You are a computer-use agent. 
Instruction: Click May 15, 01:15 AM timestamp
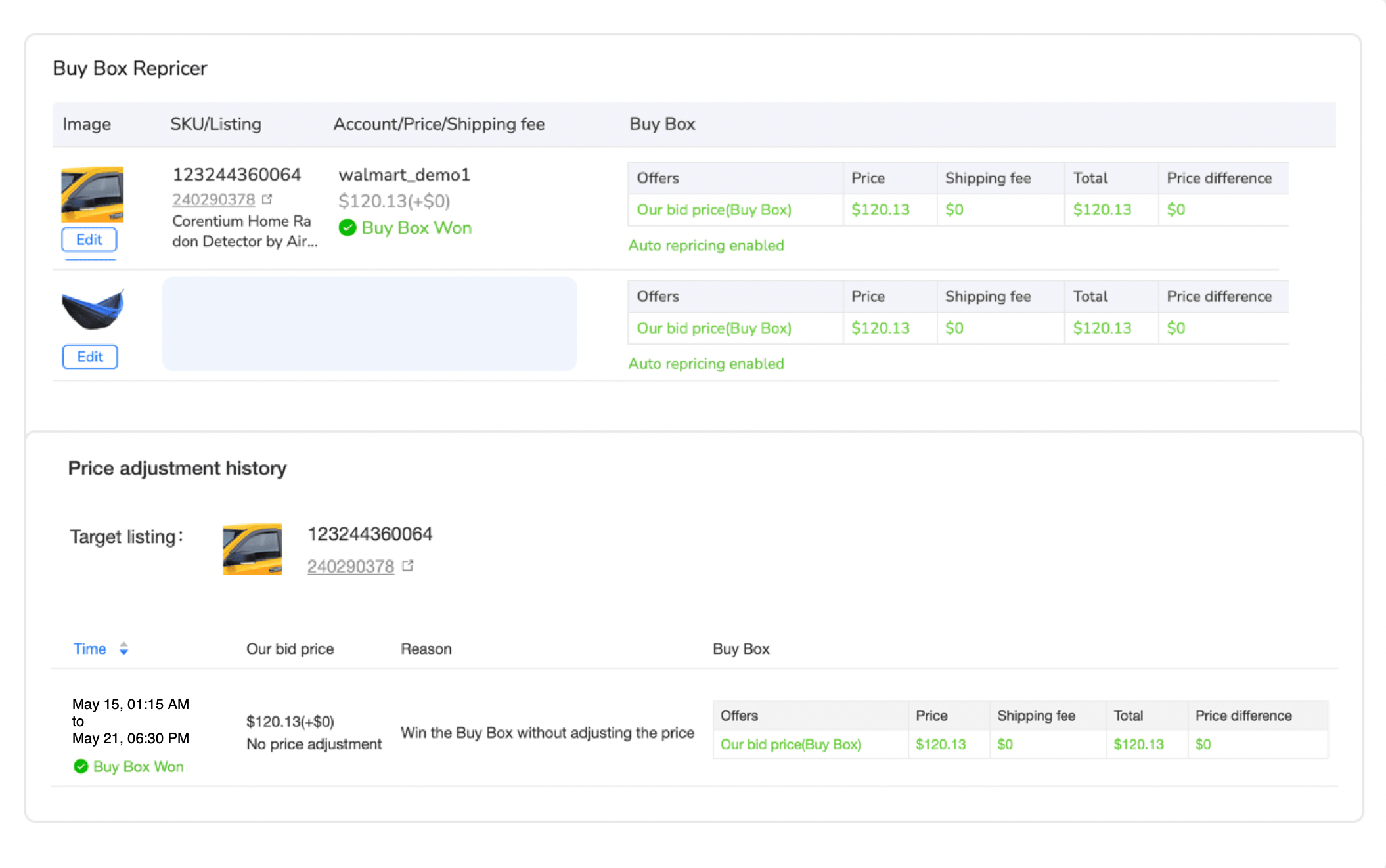[131, 704]
